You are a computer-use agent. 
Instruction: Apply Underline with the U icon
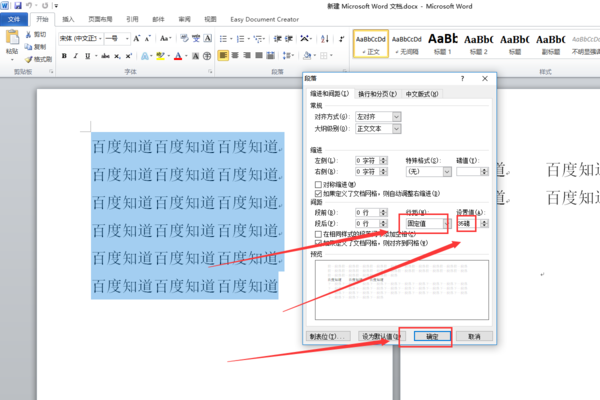coord(88,56)
